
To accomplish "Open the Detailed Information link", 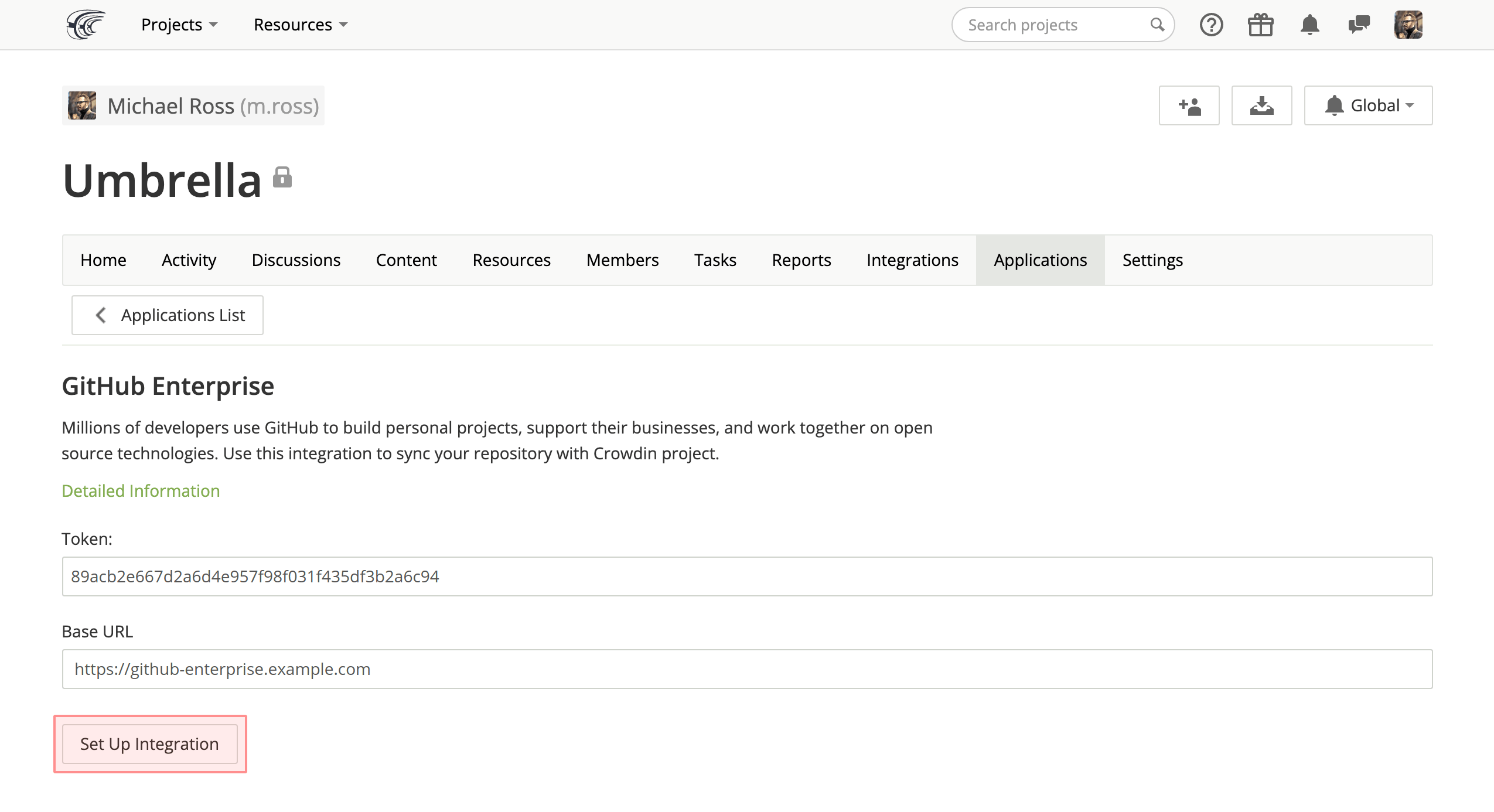I will [x=141, y=491].
